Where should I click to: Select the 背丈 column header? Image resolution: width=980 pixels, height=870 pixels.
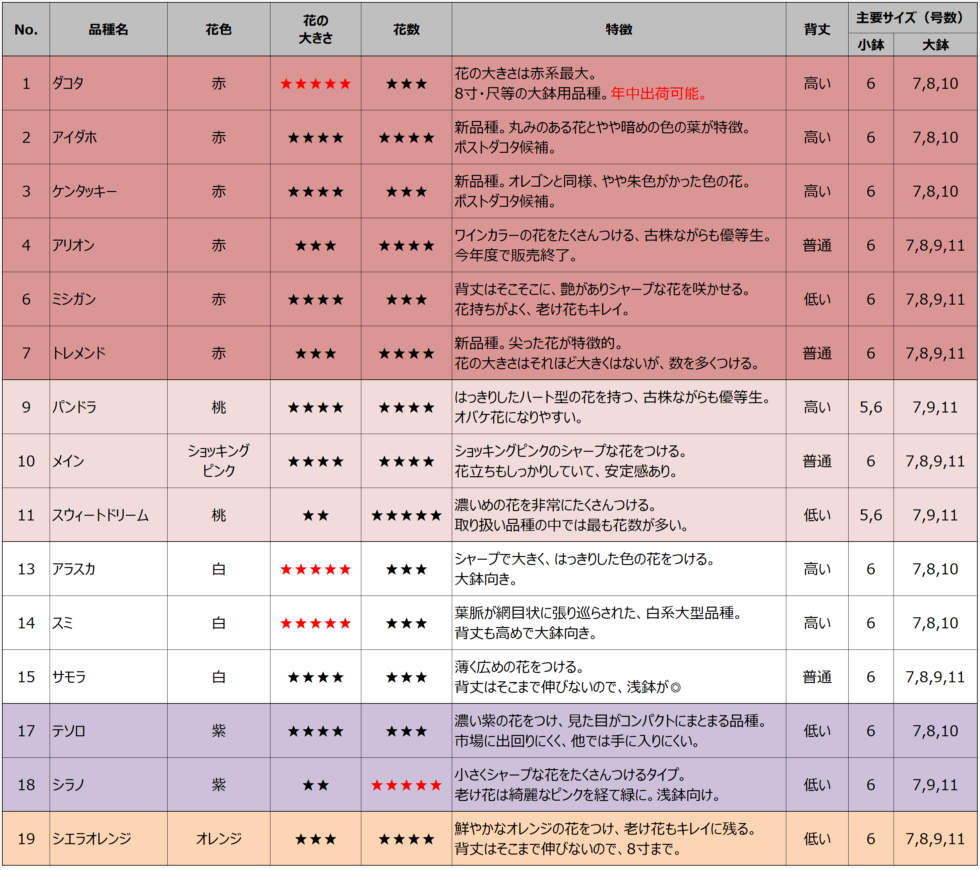pyautogui.click(x=816, y=30)
